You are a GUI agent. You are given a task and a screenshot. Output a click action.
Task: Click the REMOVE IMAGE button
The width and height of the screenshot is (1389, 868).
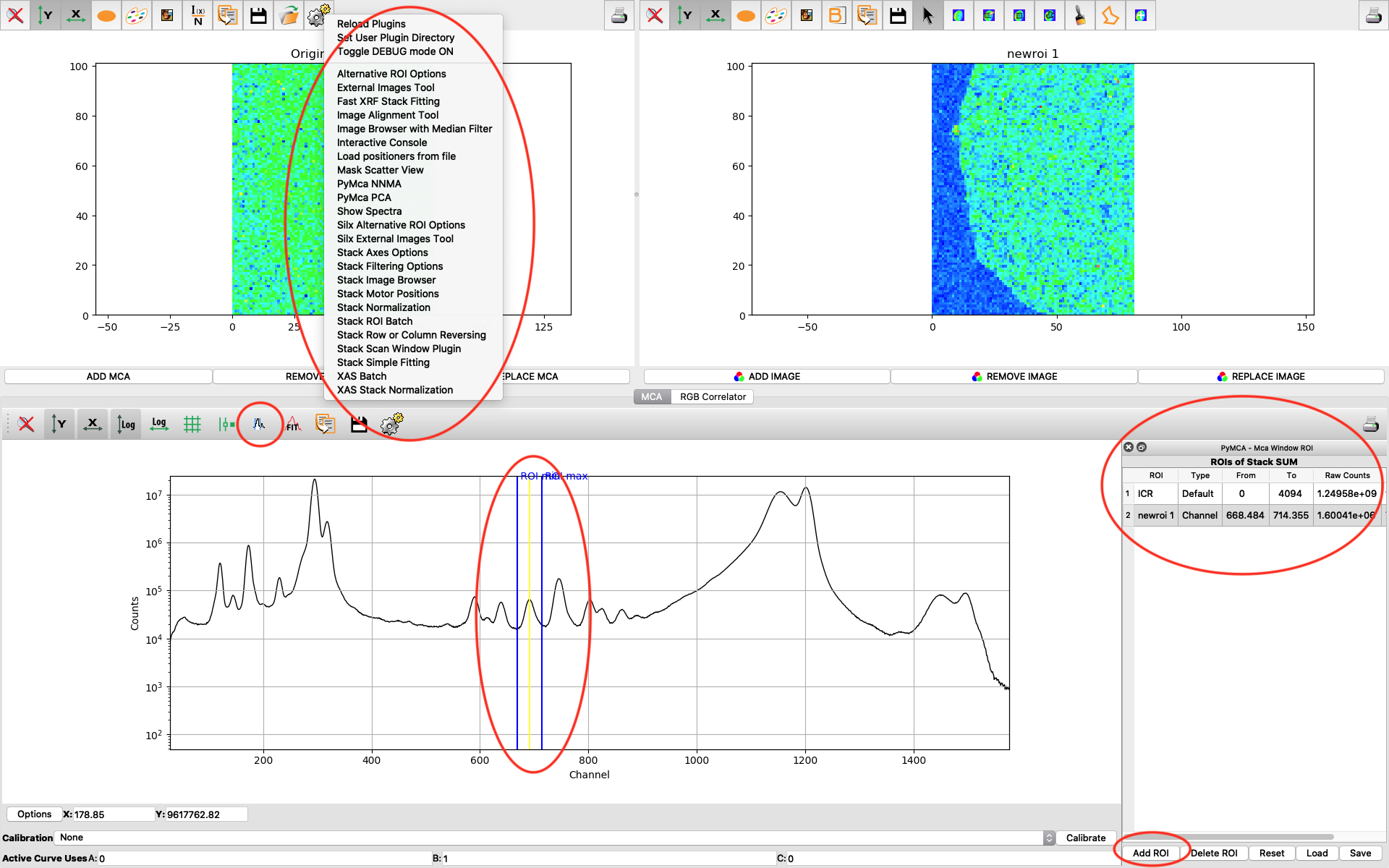(x=1014, y=376)
